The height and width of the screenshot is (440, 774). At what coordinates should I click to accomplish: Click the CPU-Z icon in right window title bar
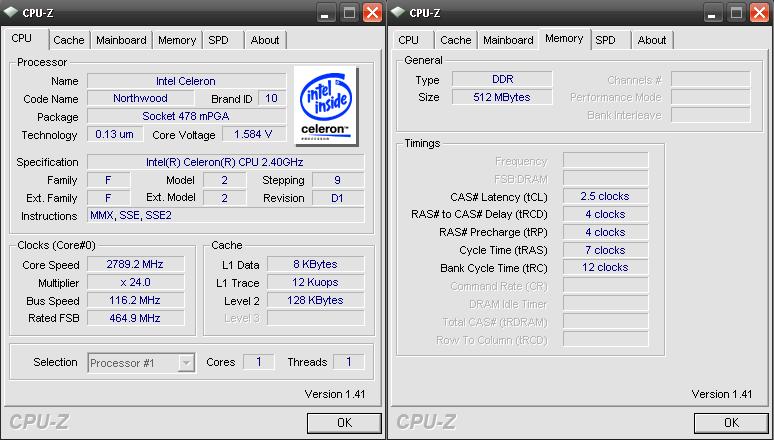(397, 12)
